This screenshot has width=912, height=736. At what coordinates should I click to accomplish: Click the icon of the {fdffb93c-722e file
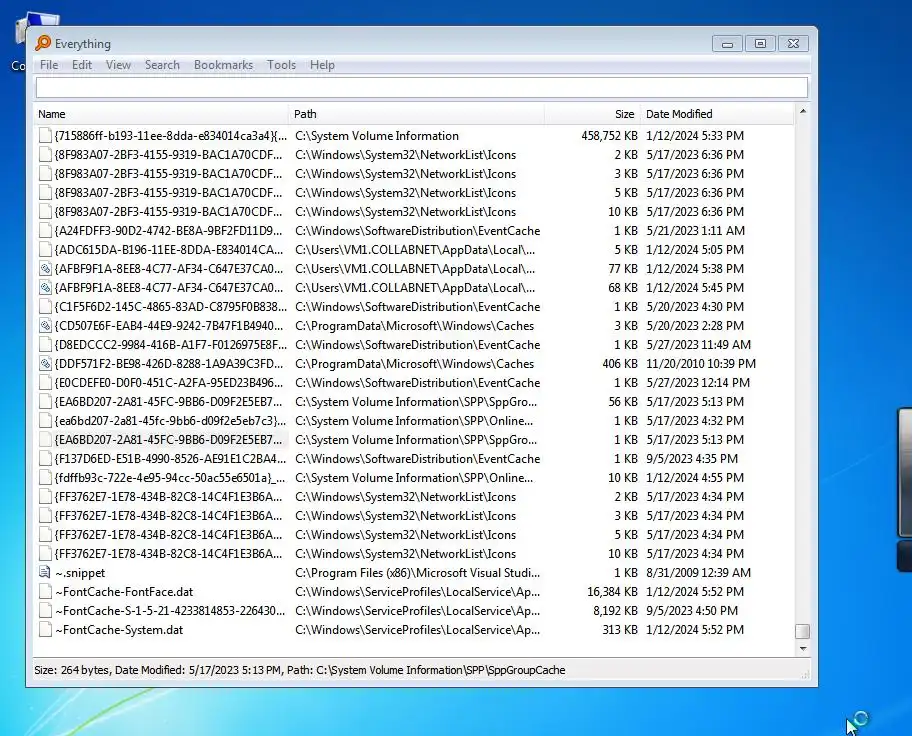coord(45,478)
